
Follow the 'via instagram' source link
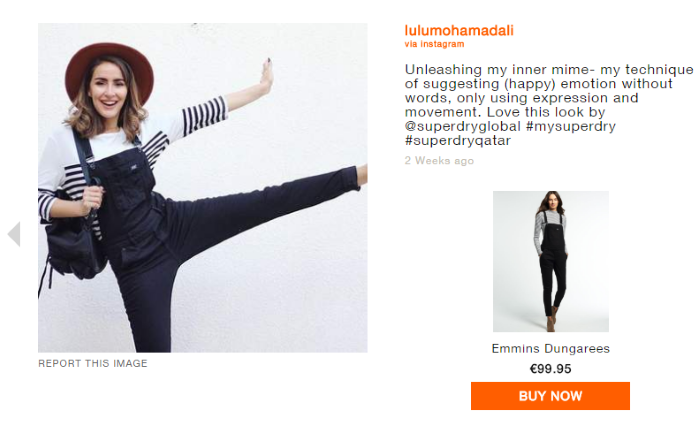click(x=434, y=44)
